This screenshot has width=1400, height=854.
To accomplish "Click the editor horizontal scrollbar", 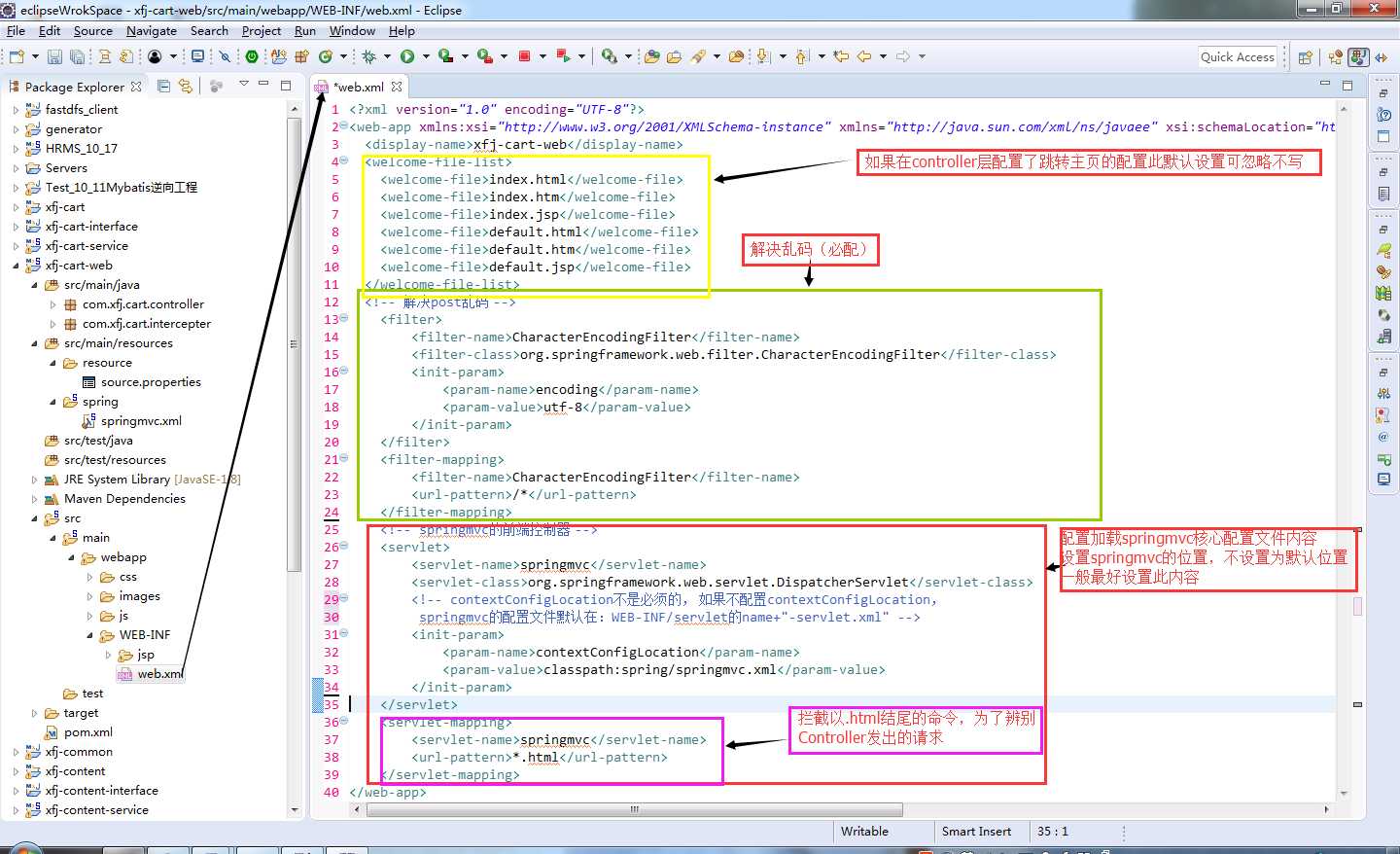I will 633,809.
